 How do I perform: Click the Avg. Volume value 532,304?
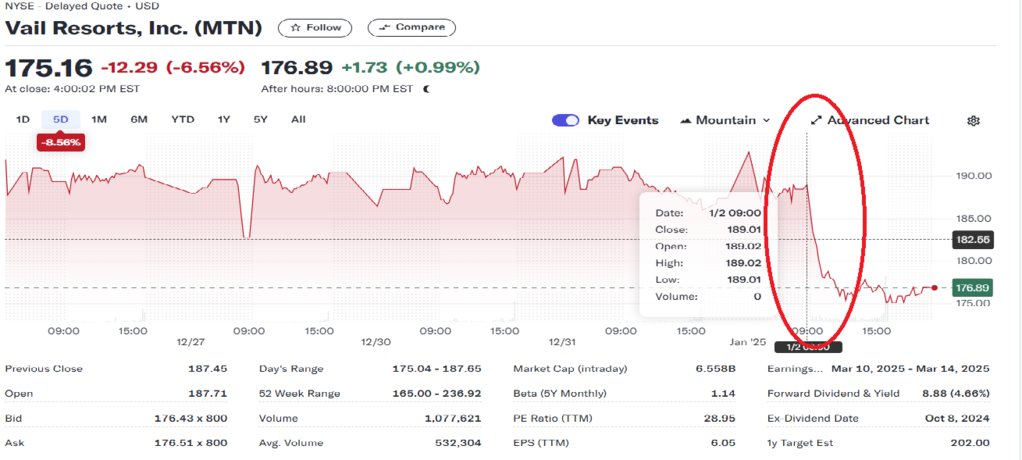458,443
